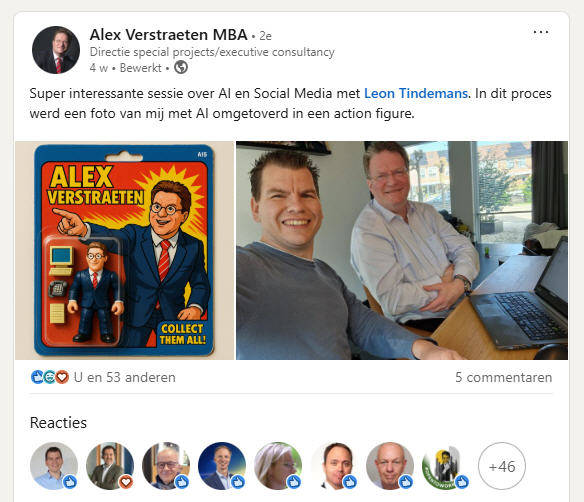Open the action figure image
584x502 pixels.
pyautogui.click(x=124, y=250)
